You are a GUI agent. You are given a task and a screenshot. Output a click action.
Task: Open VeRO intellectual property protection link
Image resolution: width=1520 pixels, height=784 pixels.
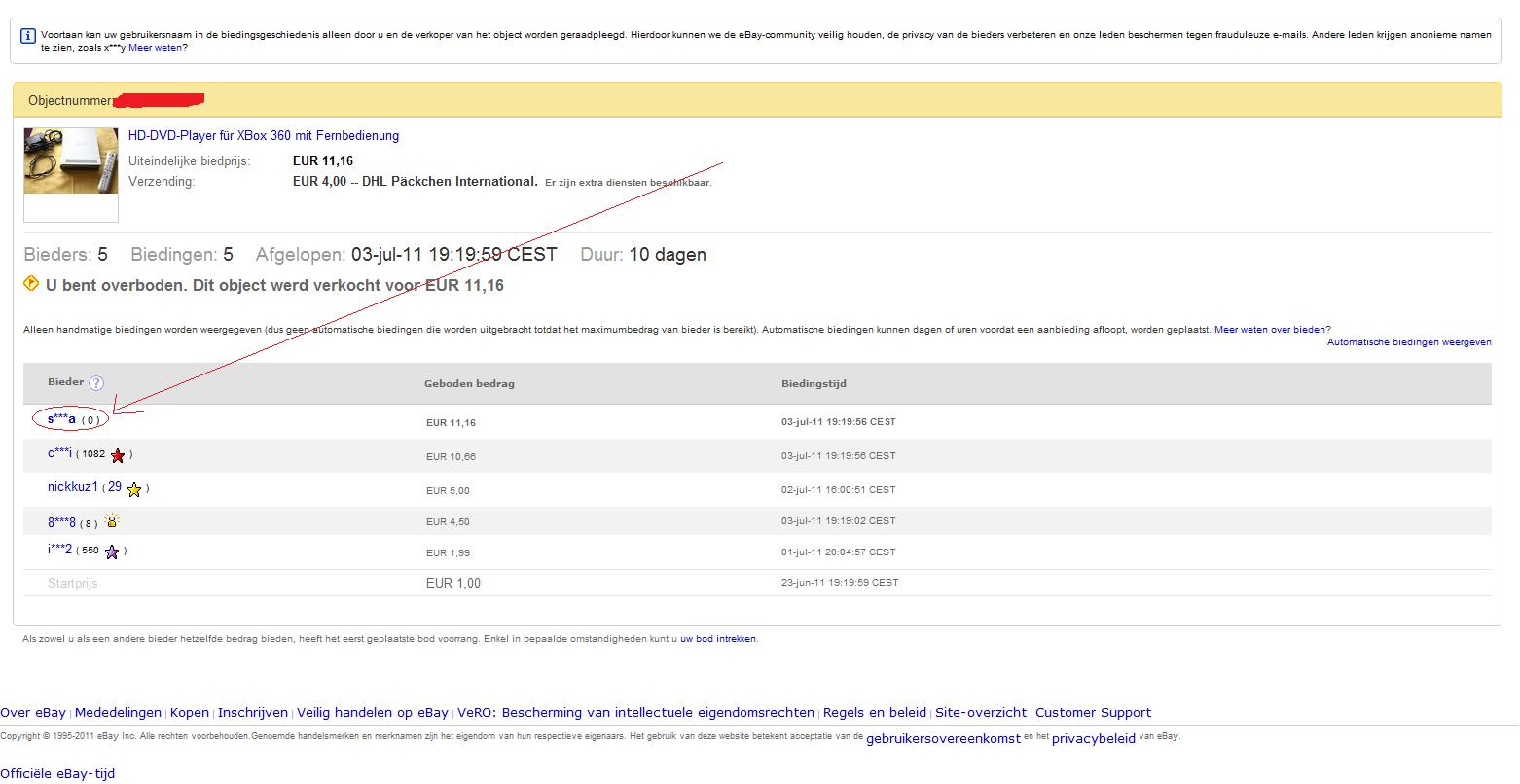[636, 713]
